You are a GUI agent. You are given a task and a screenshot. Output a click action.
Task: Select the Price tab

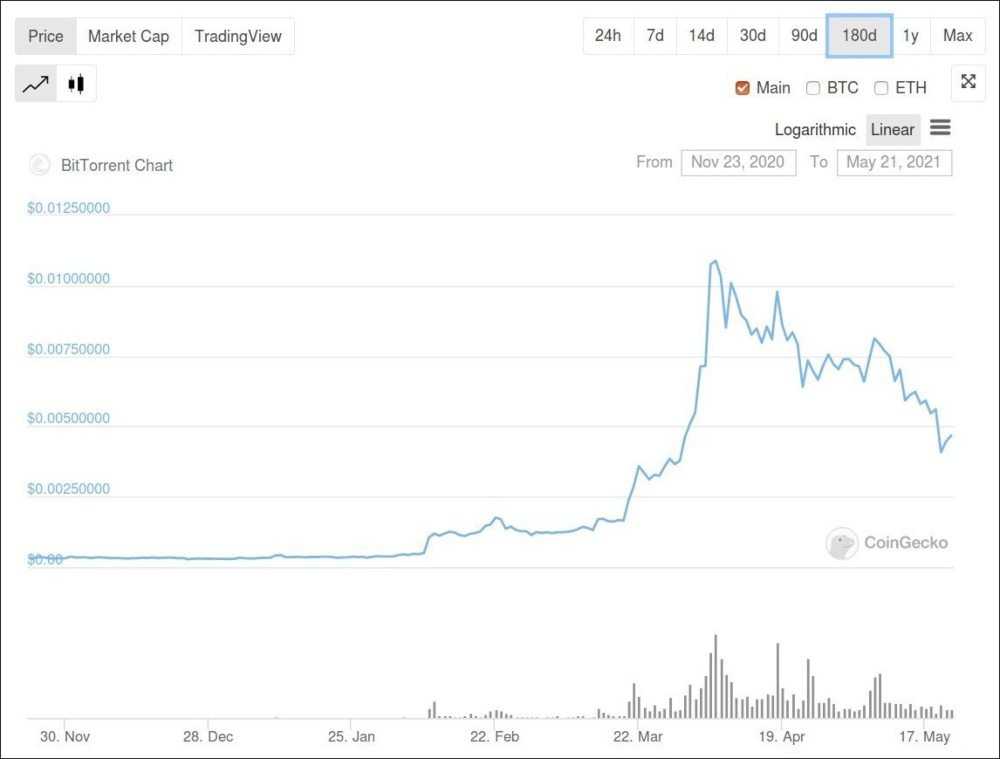(x=46, y=36)
